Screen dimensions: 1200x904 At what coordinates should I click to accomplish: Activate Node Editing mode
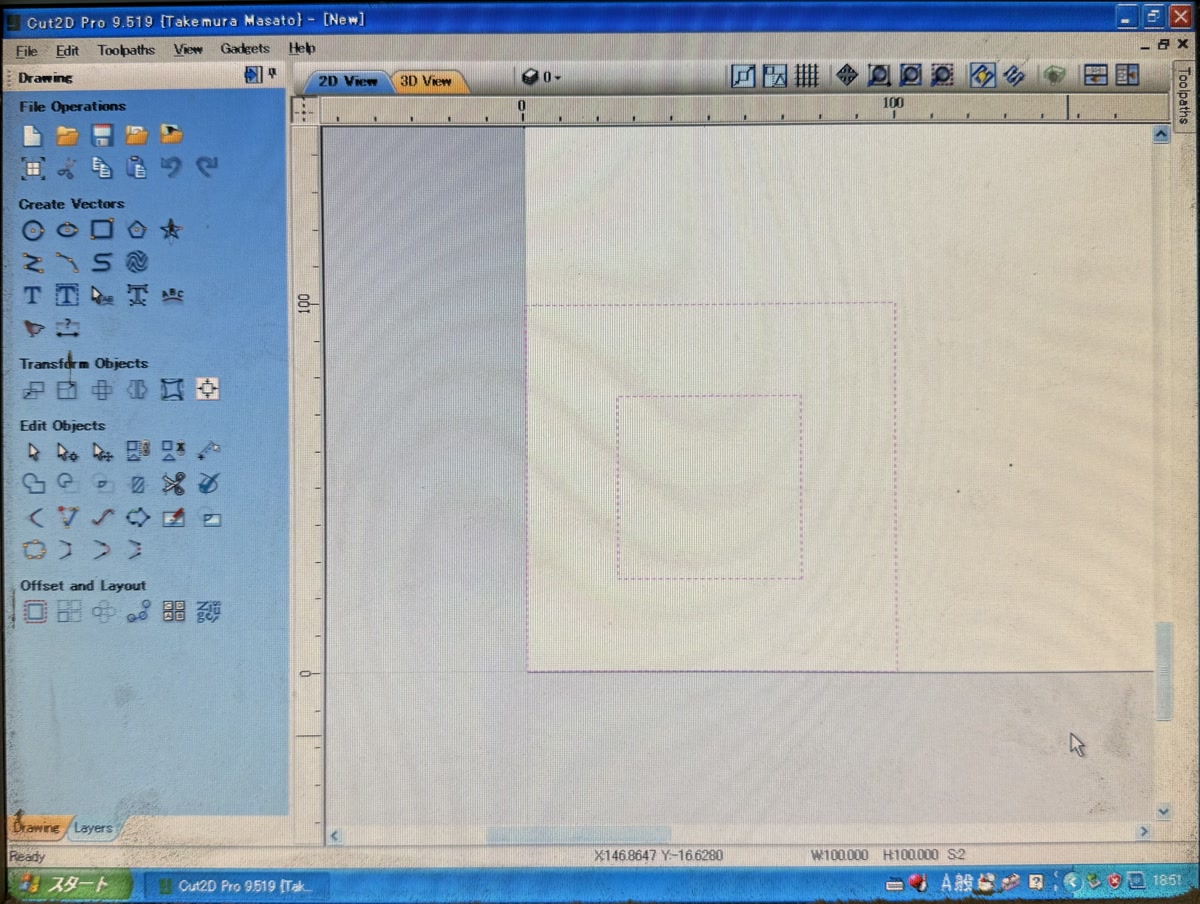[67, 452]
